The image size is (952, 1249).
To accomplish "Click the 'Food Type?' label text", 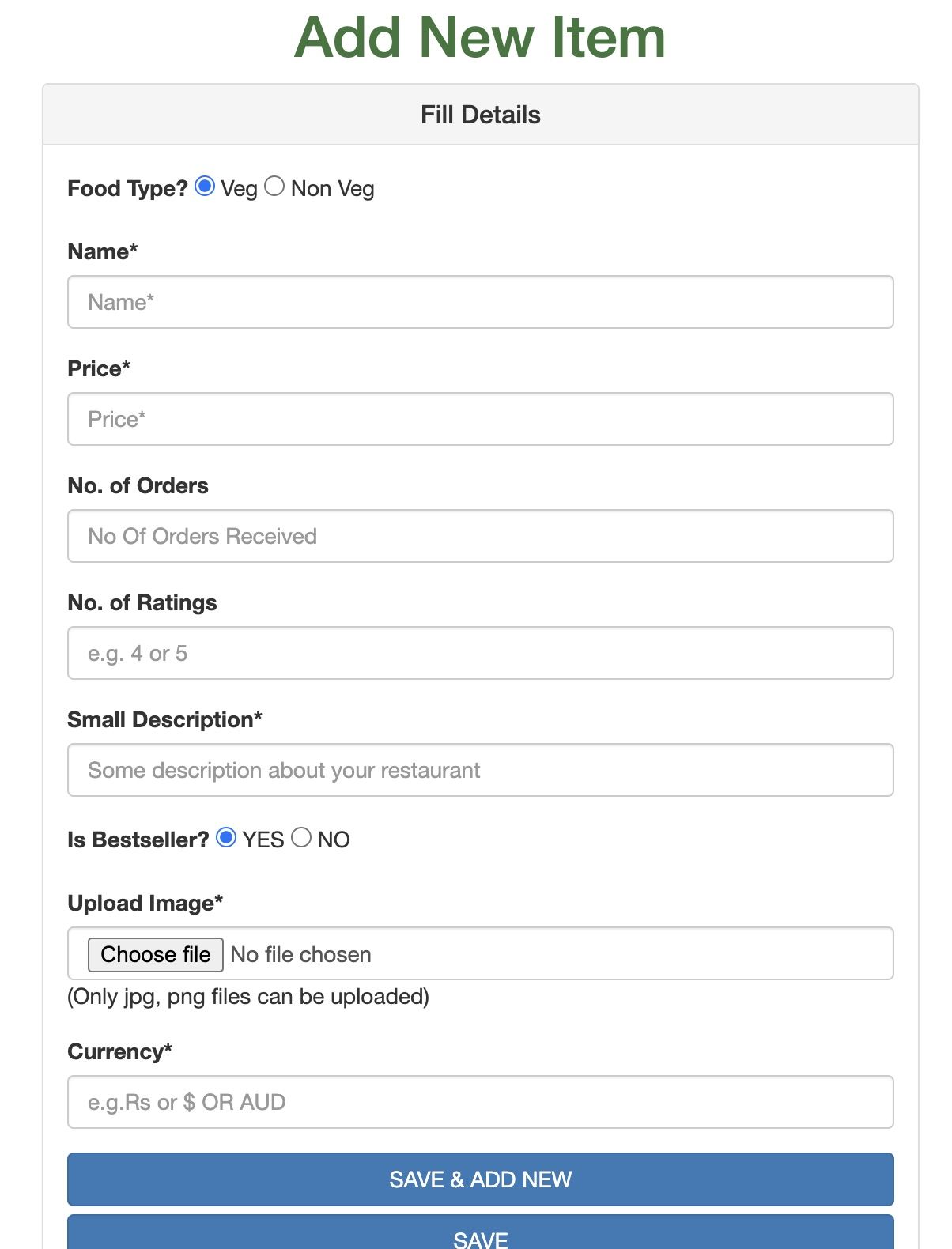I will (x=127, y=188).
